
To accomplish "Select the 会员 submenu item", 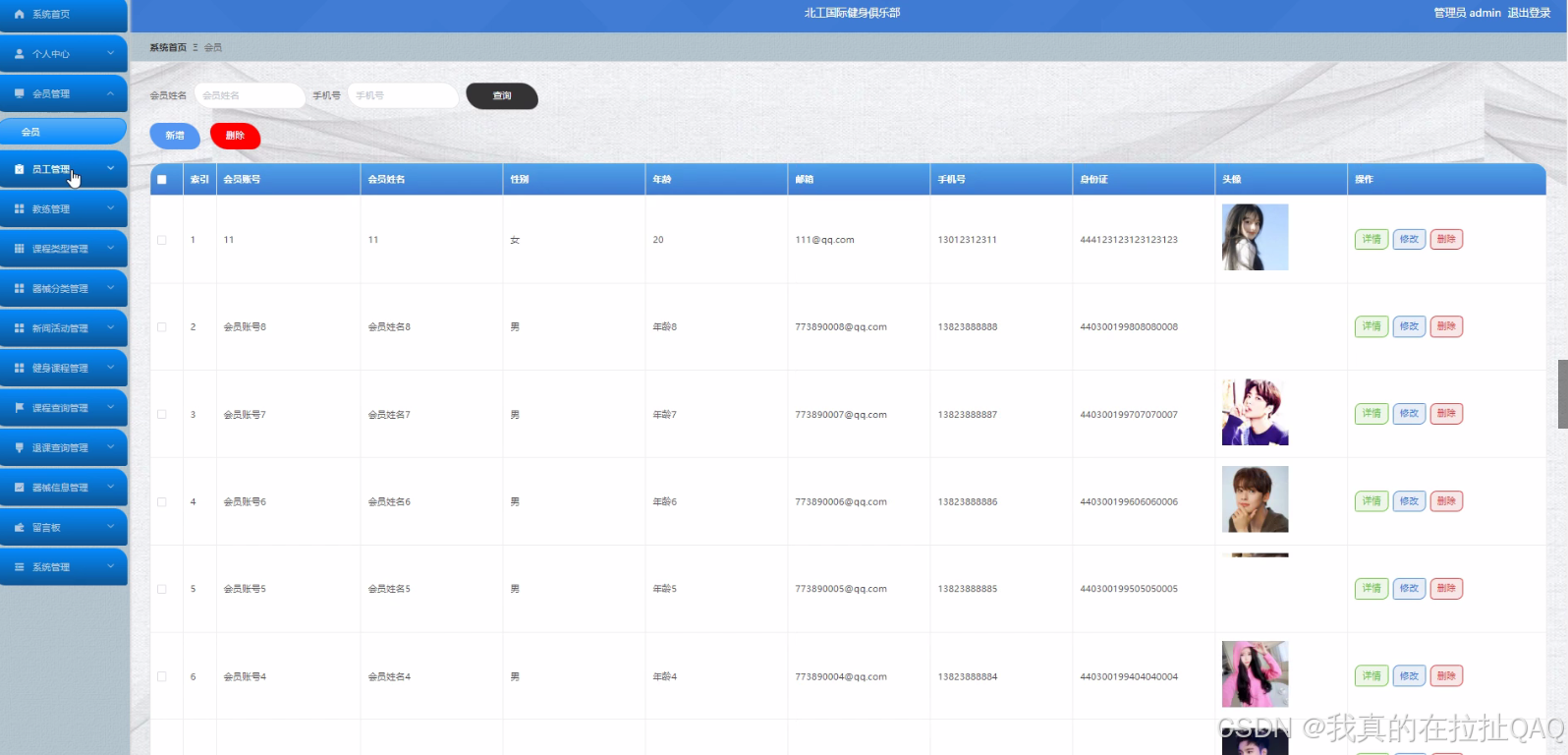I will [64, 132].
